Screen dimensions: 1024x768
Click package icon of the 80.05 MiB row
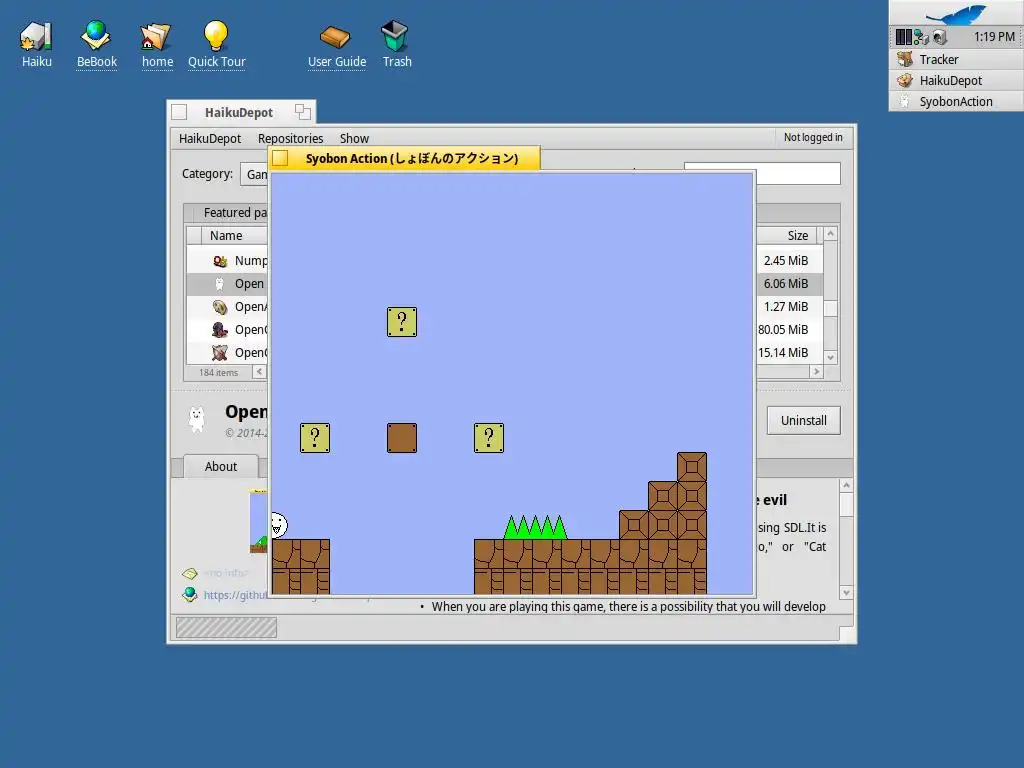220,330
